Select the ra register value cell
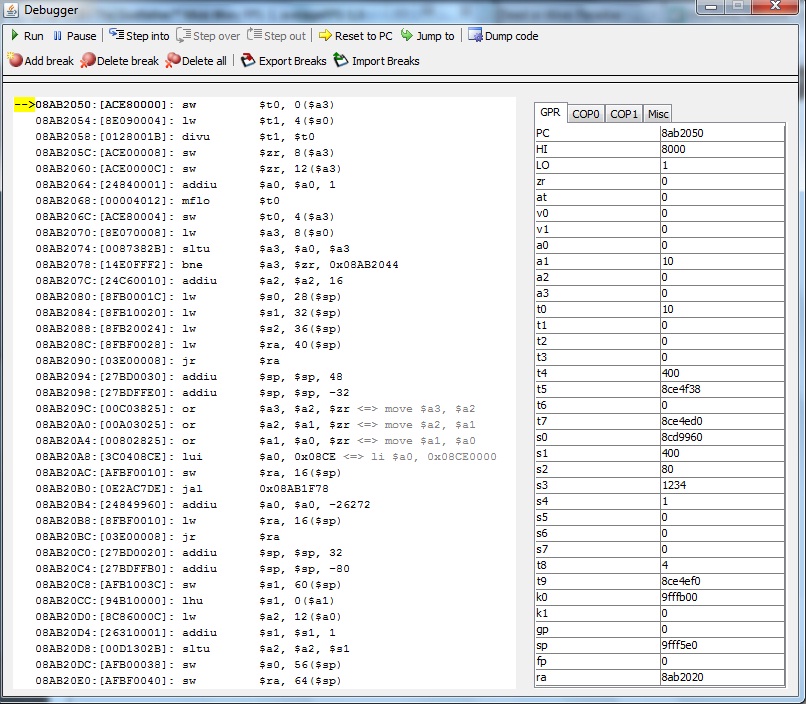The width and height of the screenshot is (806, 704). point(720,677)
